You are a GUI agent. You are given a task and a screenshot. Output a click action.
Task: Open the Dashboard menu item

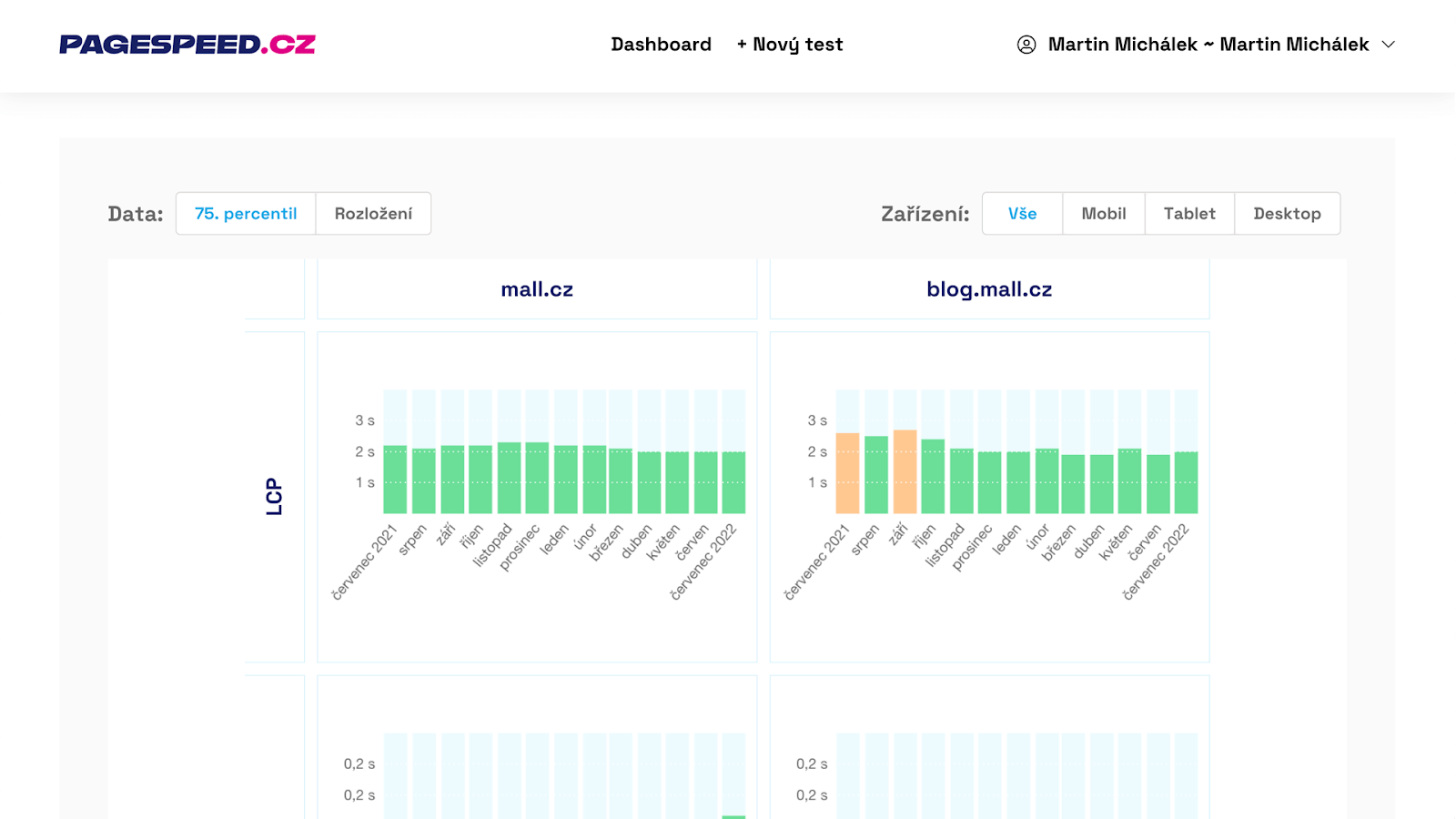[662, 44]
